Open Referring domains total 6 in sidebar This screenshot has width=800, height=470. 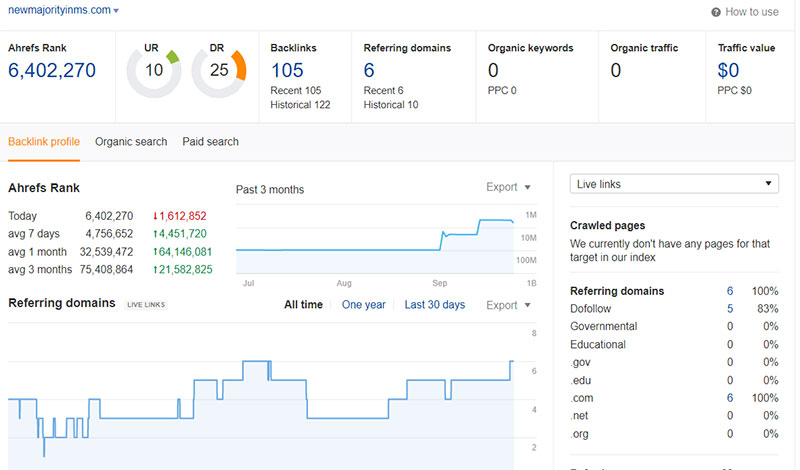click(x=730, y=291)
